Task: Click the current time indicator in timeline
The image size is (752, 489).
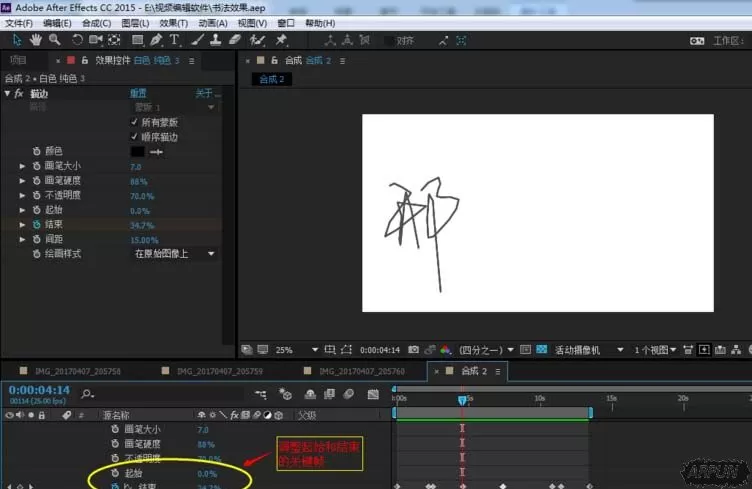Action: click(x=462, y=400)
